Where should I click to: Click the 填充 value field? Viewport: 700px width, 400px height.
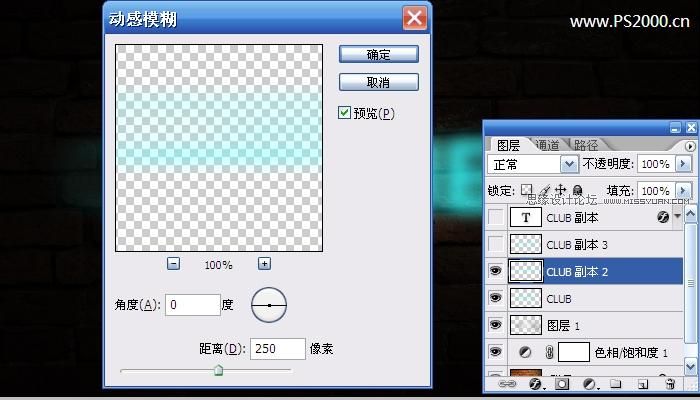click(656, 191)
